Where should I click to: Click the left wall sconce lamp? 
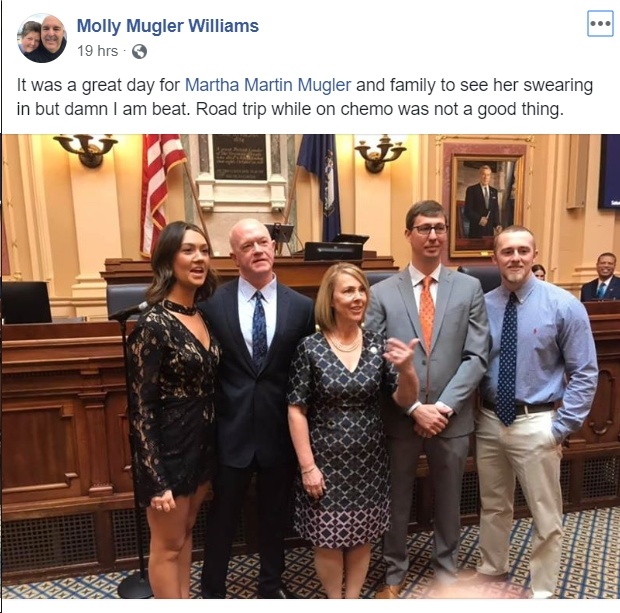click(85, 150)
